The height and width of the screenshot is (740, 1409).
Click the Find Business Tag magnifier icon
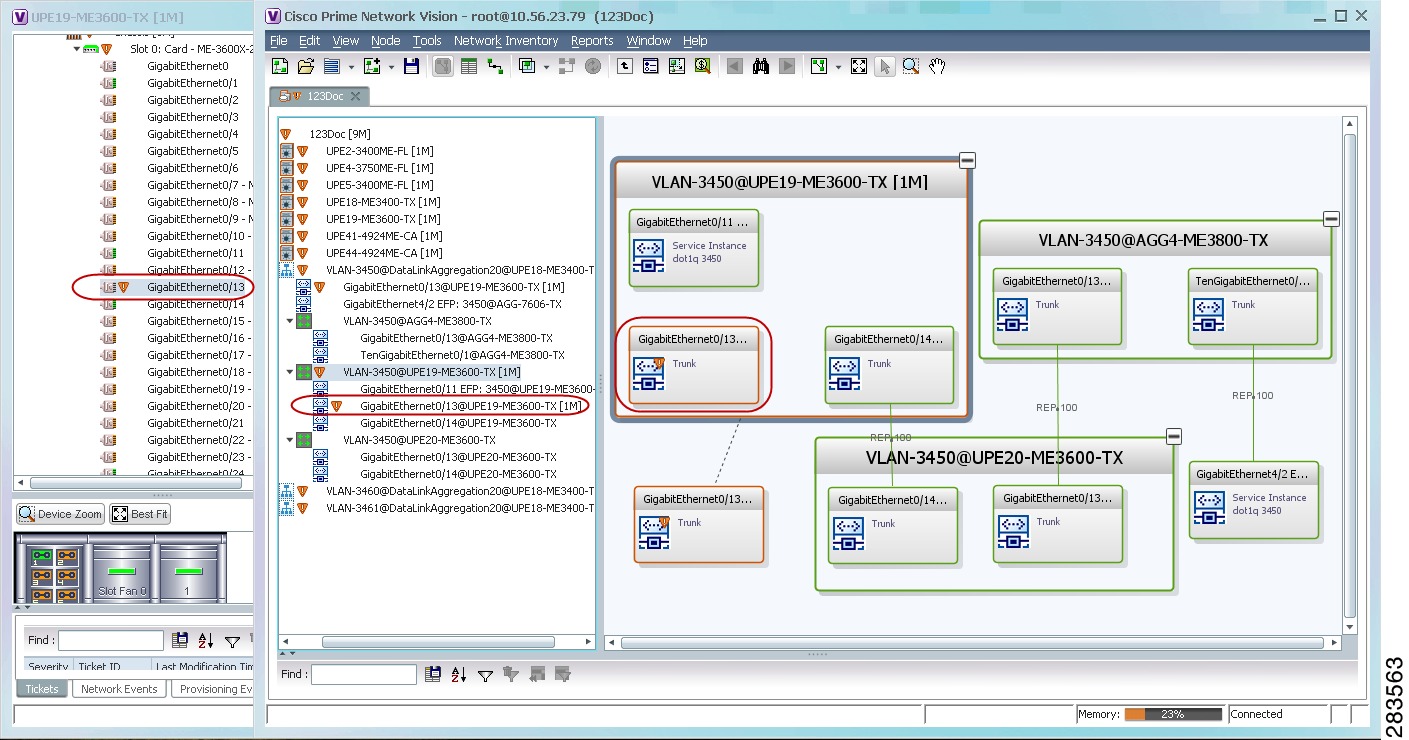pyautogui.click(x=702, y=66)
